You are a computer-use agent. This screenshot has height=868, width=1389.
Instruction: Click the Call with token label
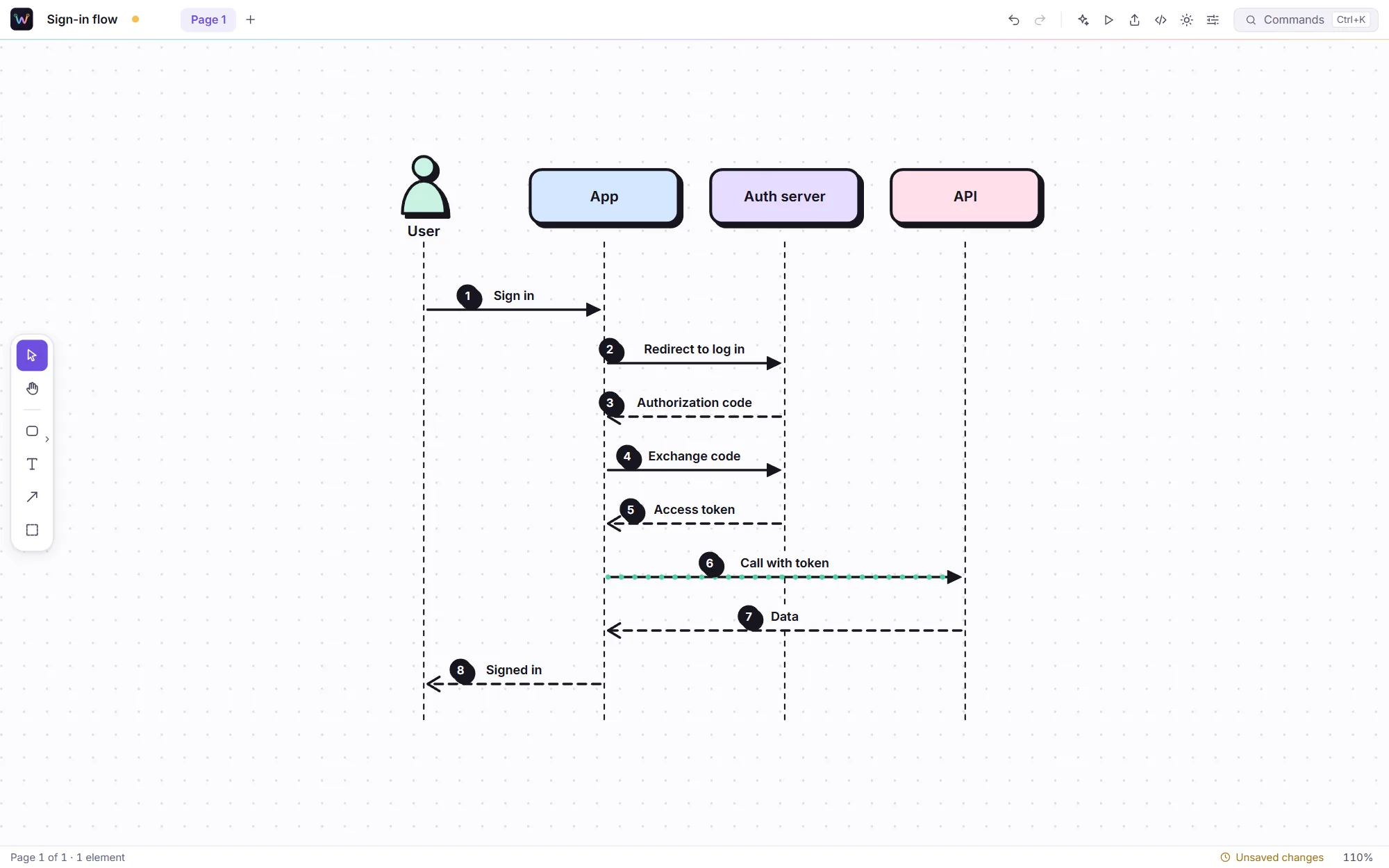pos(785,563)
